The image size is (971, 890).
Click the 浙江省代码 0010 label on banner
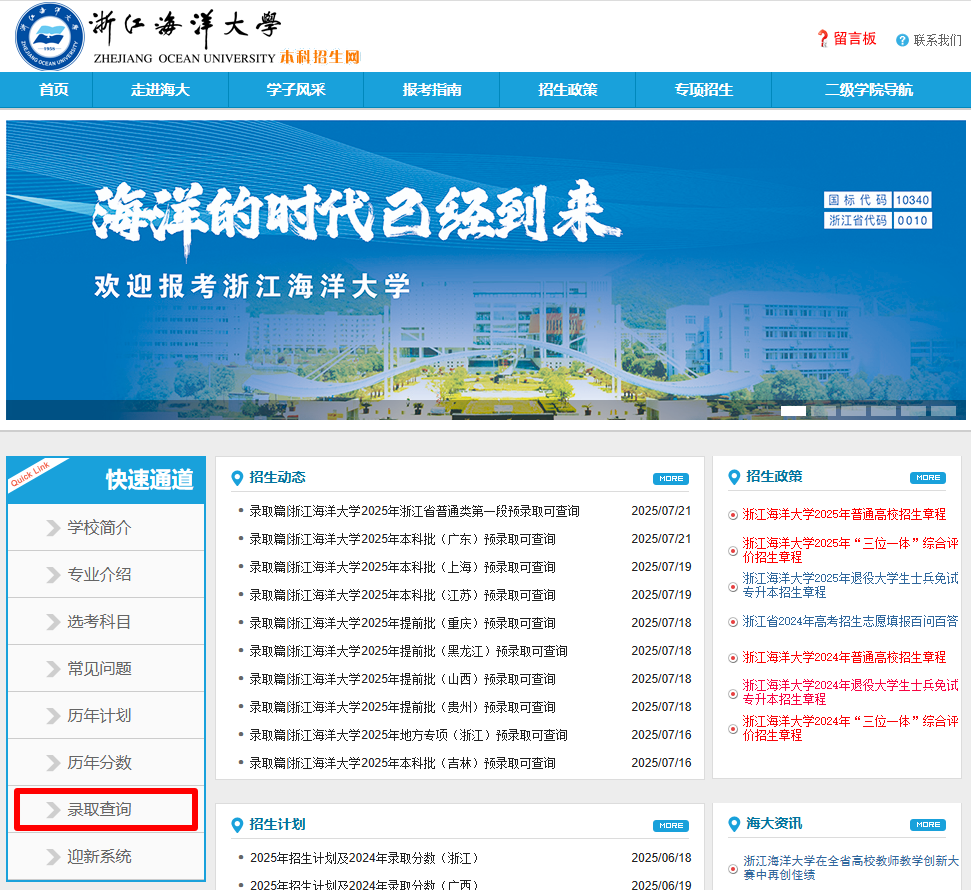pyautogui.click(x=877, y=220)
